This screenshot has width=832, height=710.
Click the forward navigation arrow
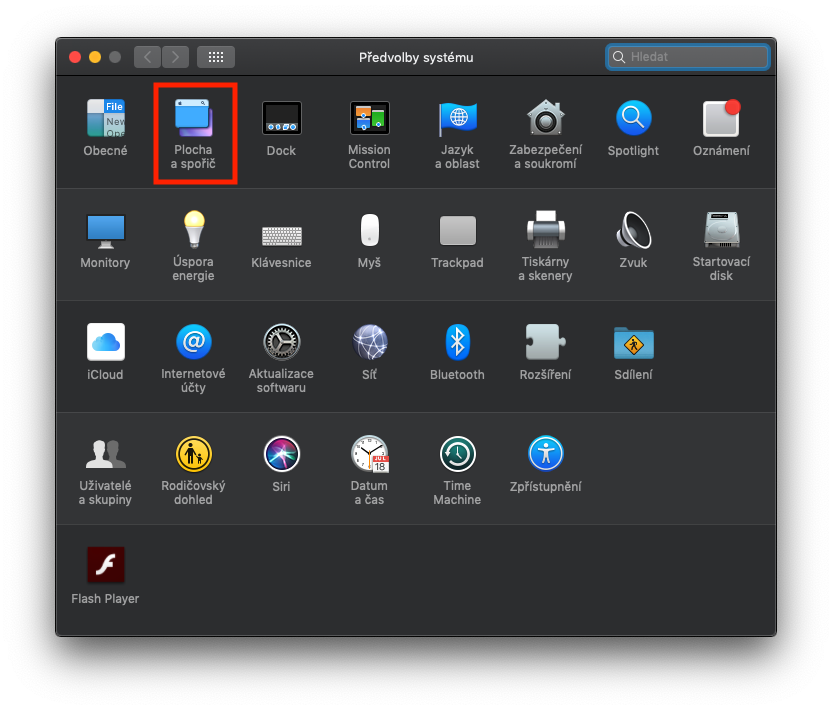tap(175, 57)
